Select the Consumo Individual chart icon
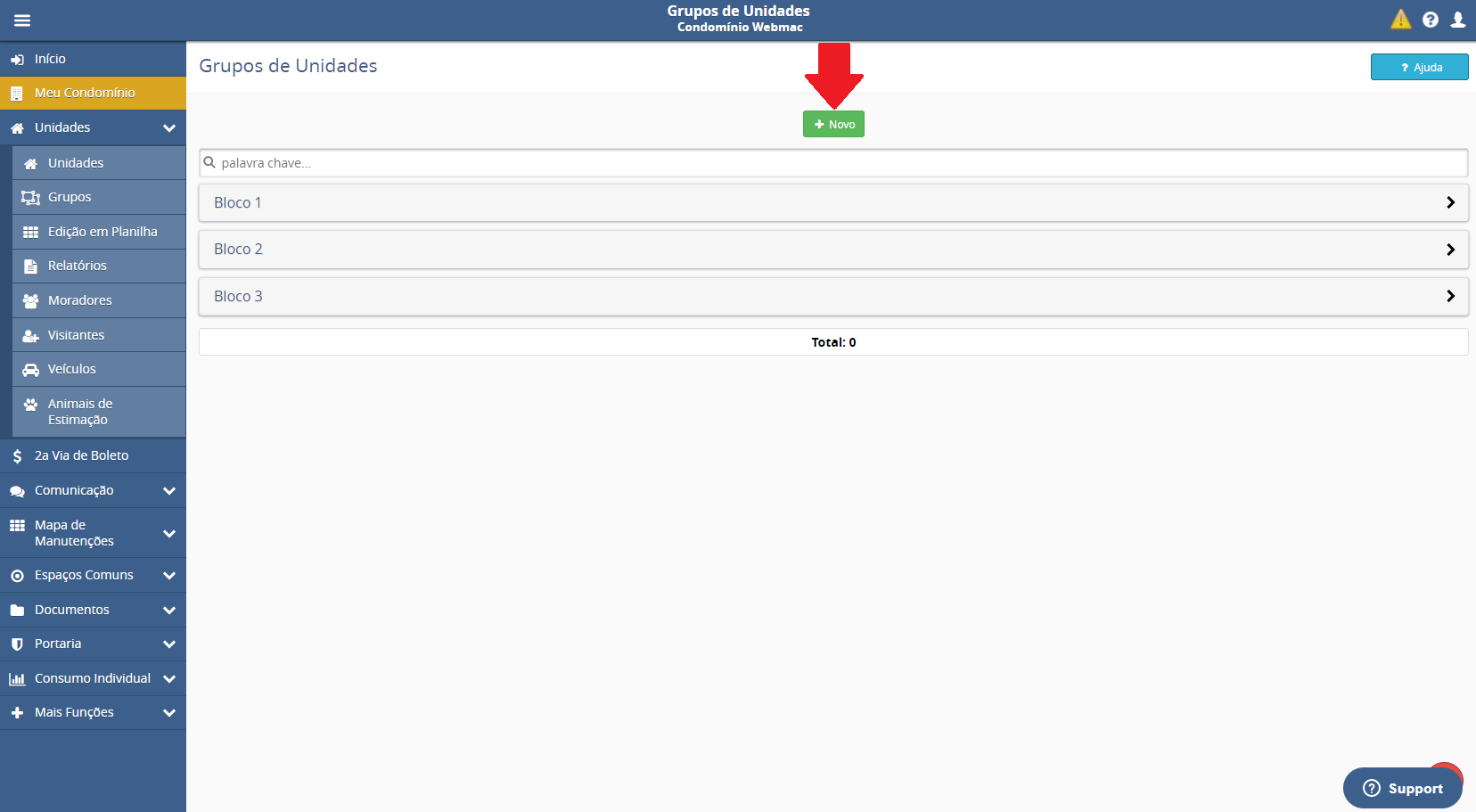The image size is (1476, 812). pyautogui.click(x=17, y=679)
